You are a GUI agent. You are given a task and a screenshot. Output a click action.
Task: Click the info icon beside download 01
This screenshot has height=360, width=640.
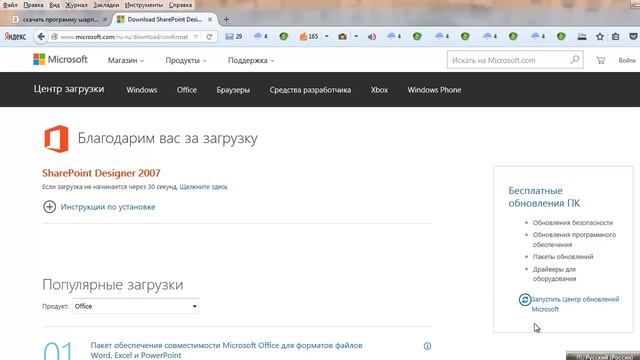(427, 346)
